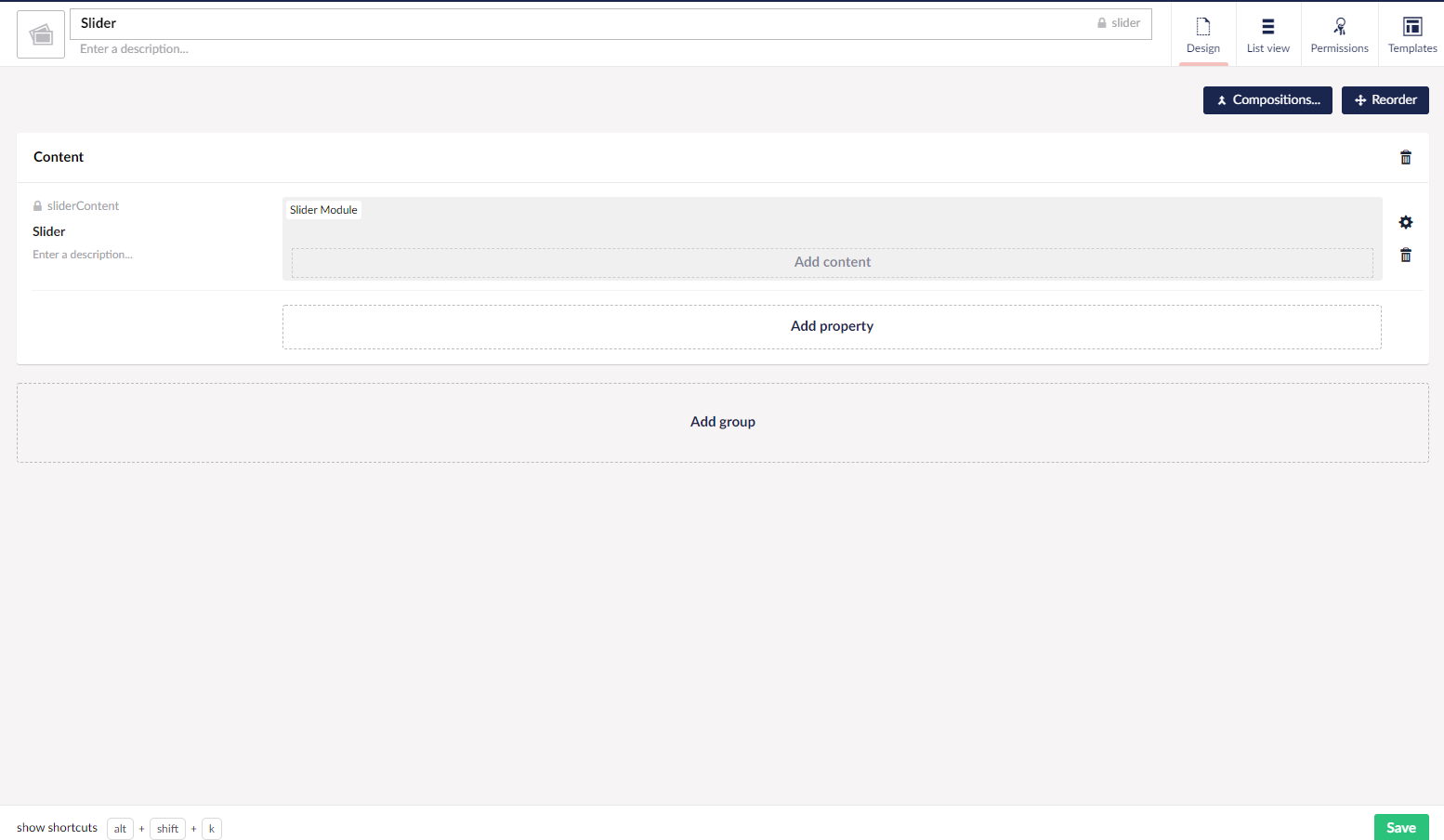
Task: Delete the Content group with trash icon
Action: [x=1405, y=158]
